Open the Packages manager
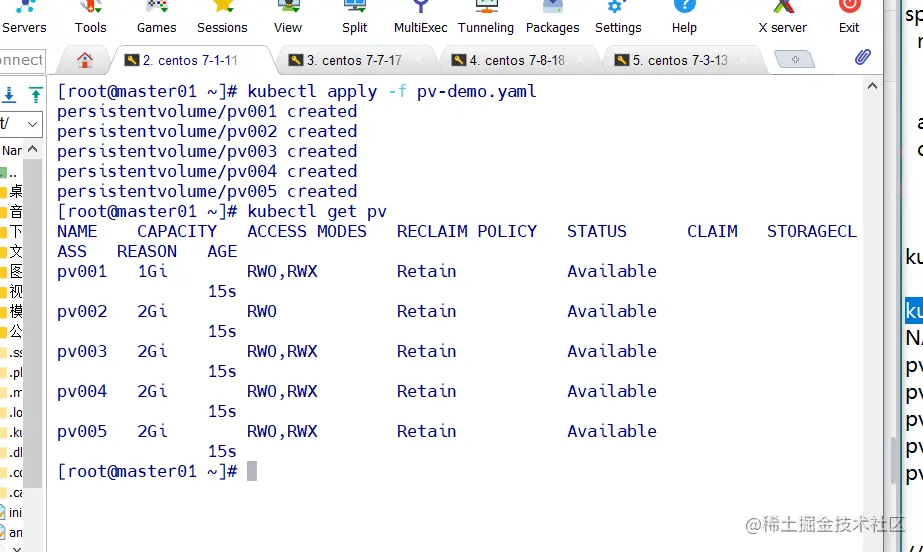This screenshot has height=552, width=923. [552, 18]
